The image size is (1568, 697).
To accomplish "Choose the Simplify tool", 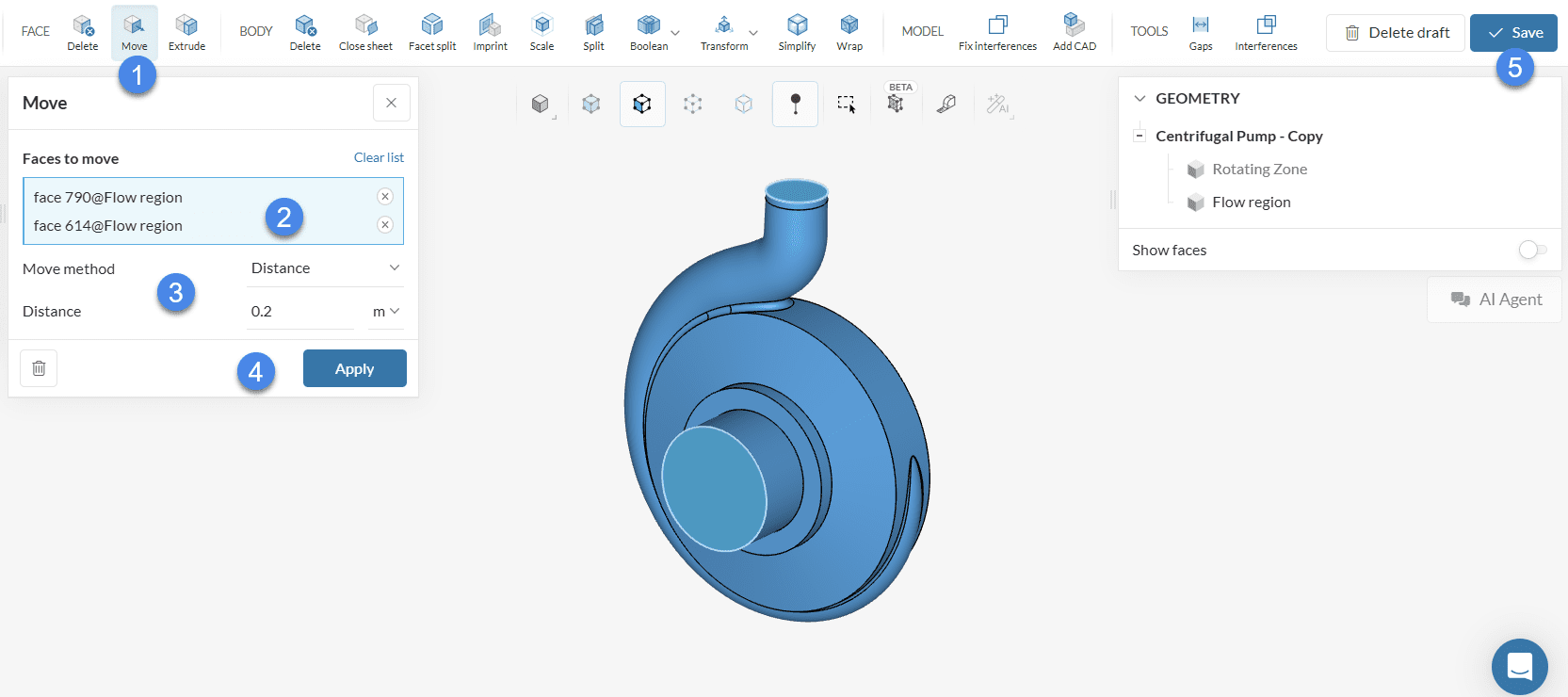I will (797, 32).
